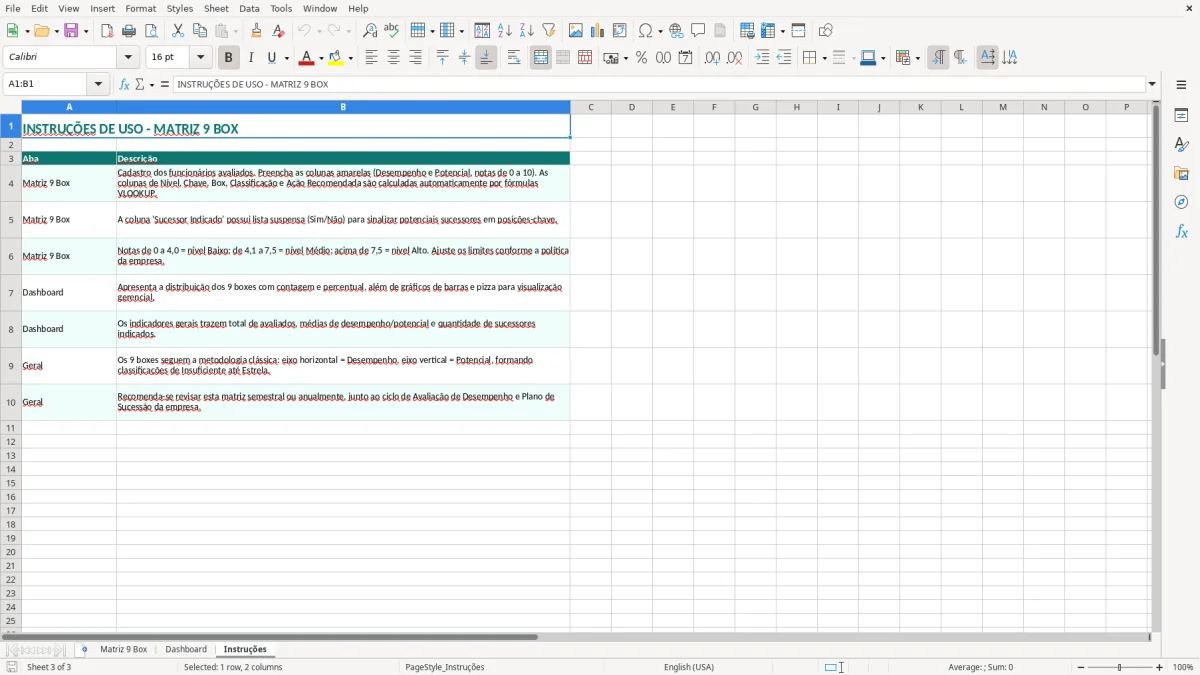
Task: Open the sidebar Styles panel icon
Action: click(x=1181, y=145)
